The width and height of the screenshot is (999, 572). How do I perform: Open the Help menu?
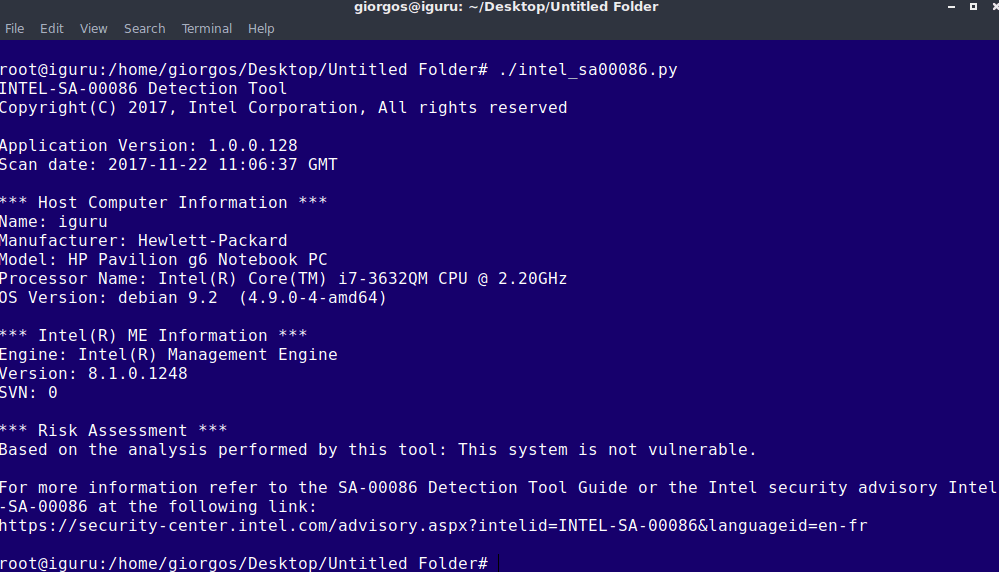point(261,29)
